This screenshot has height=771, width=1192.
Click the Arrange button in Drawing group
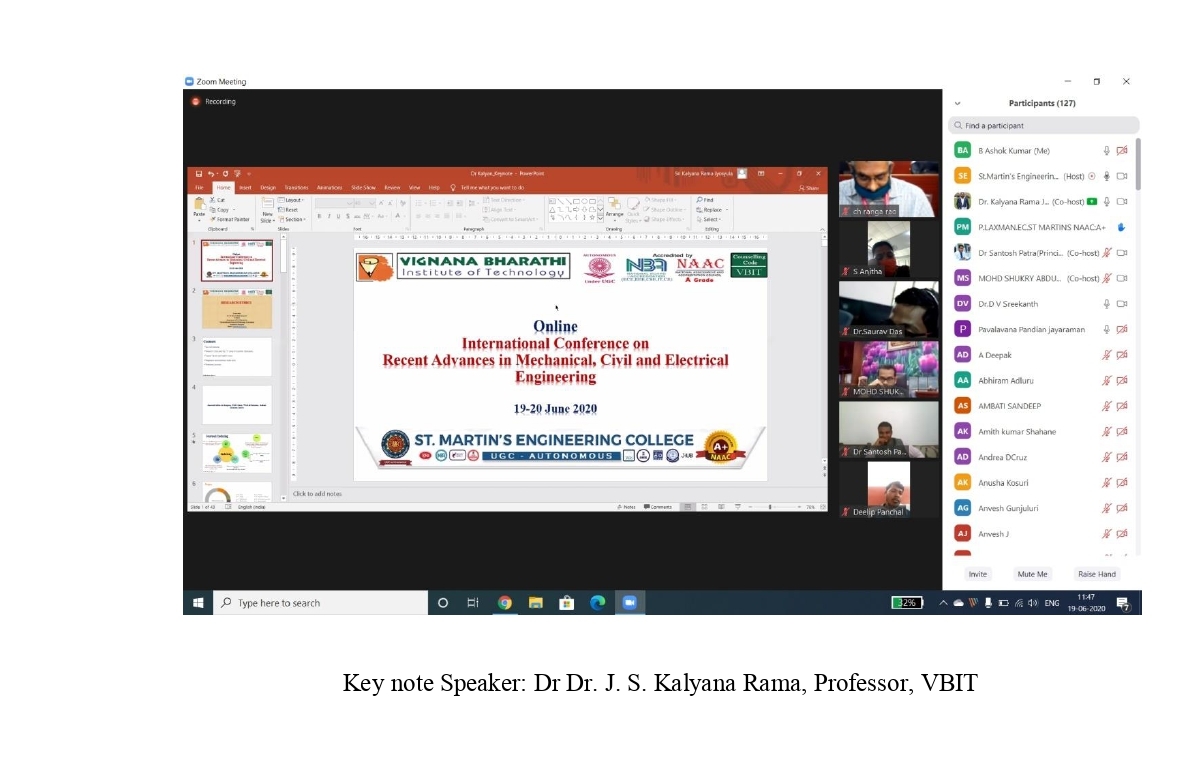point(614,209)
